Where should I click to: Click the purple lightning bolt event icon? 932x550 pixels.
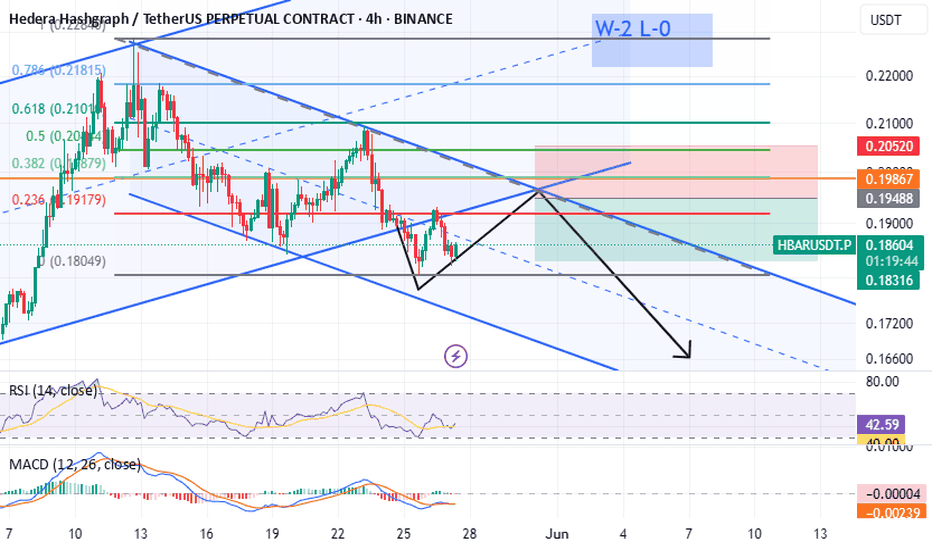pos(456,356)
